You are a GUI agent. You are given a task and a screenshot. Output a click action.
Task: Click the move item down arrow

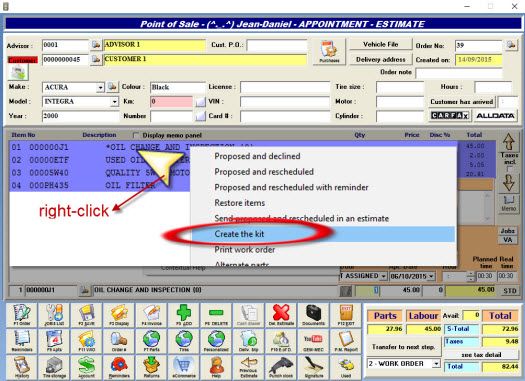click(x=509, y=183)
